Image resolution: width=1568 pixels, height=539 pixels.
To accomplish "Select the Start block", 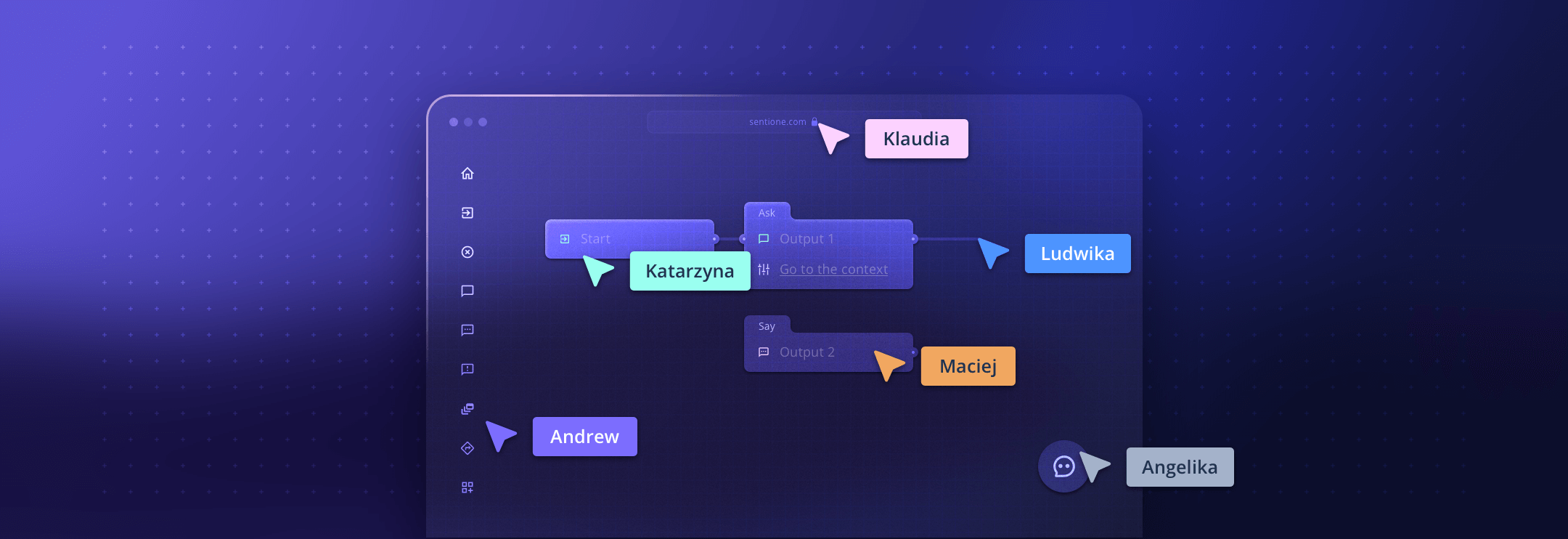I will pyautogui.click(x=629, y=239).
